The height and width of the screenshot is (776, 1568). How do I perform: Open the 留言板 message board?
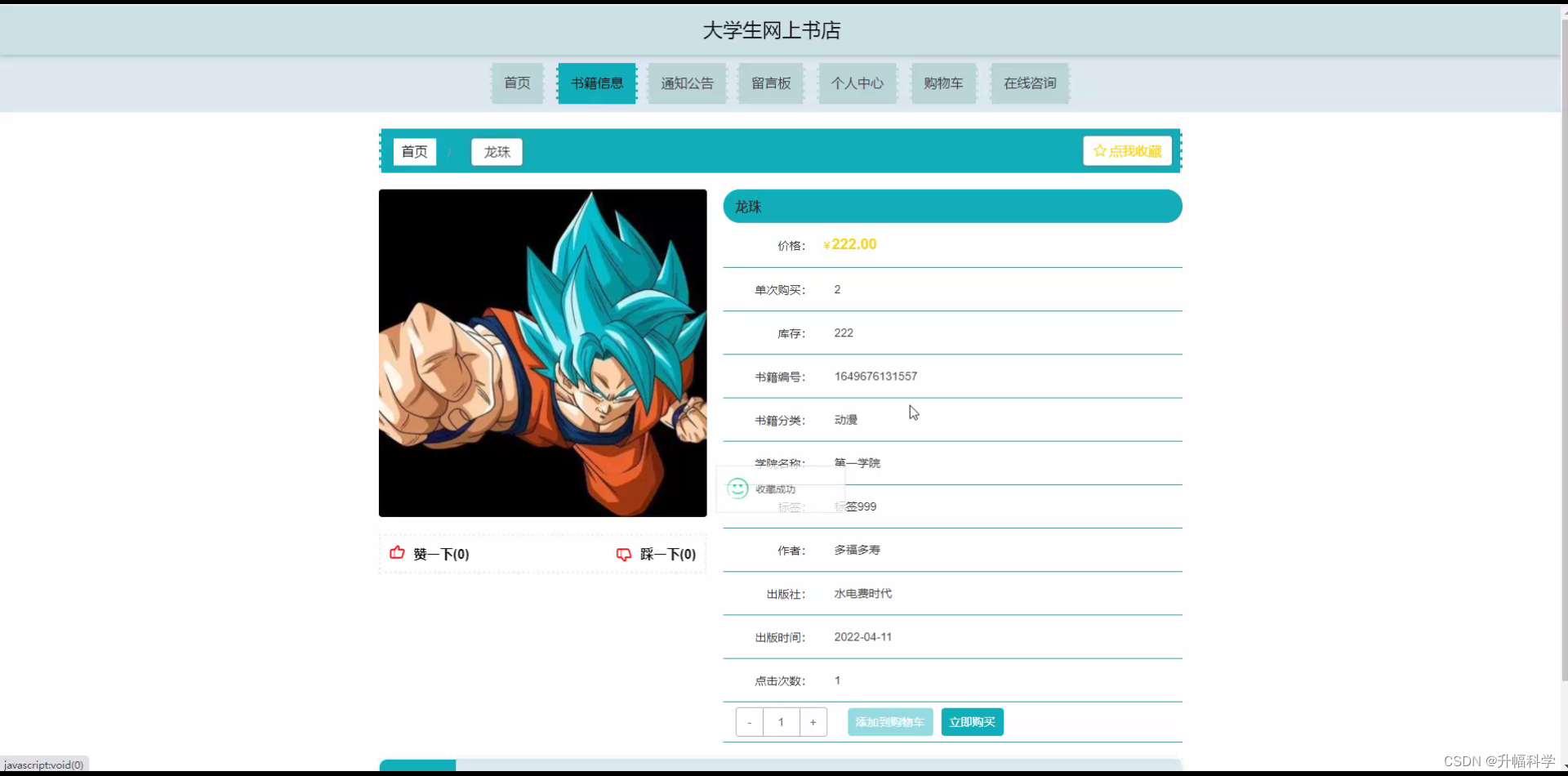770,83
